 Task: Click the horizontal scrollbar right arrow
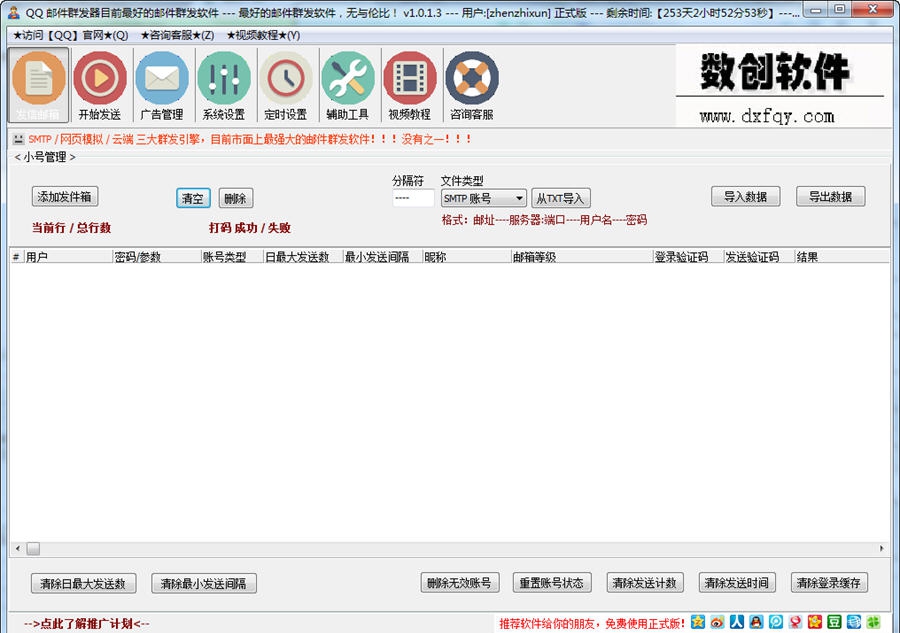tap(881, 548)
